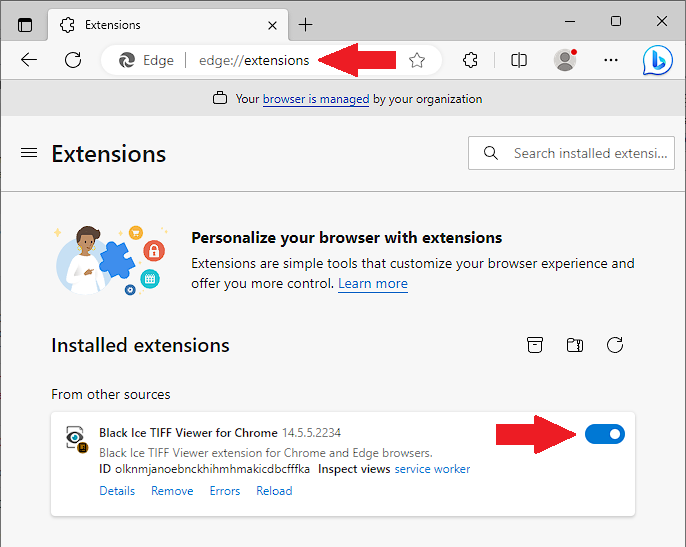Click the Pack extension archive icon
686x547 pixels.
click(535, 345)
